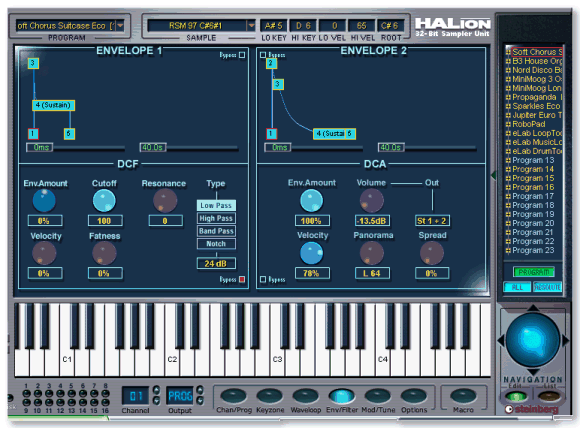Click the Panorama value L 64
This screenshot has height=428, width=580.
(x=372, y=273)
